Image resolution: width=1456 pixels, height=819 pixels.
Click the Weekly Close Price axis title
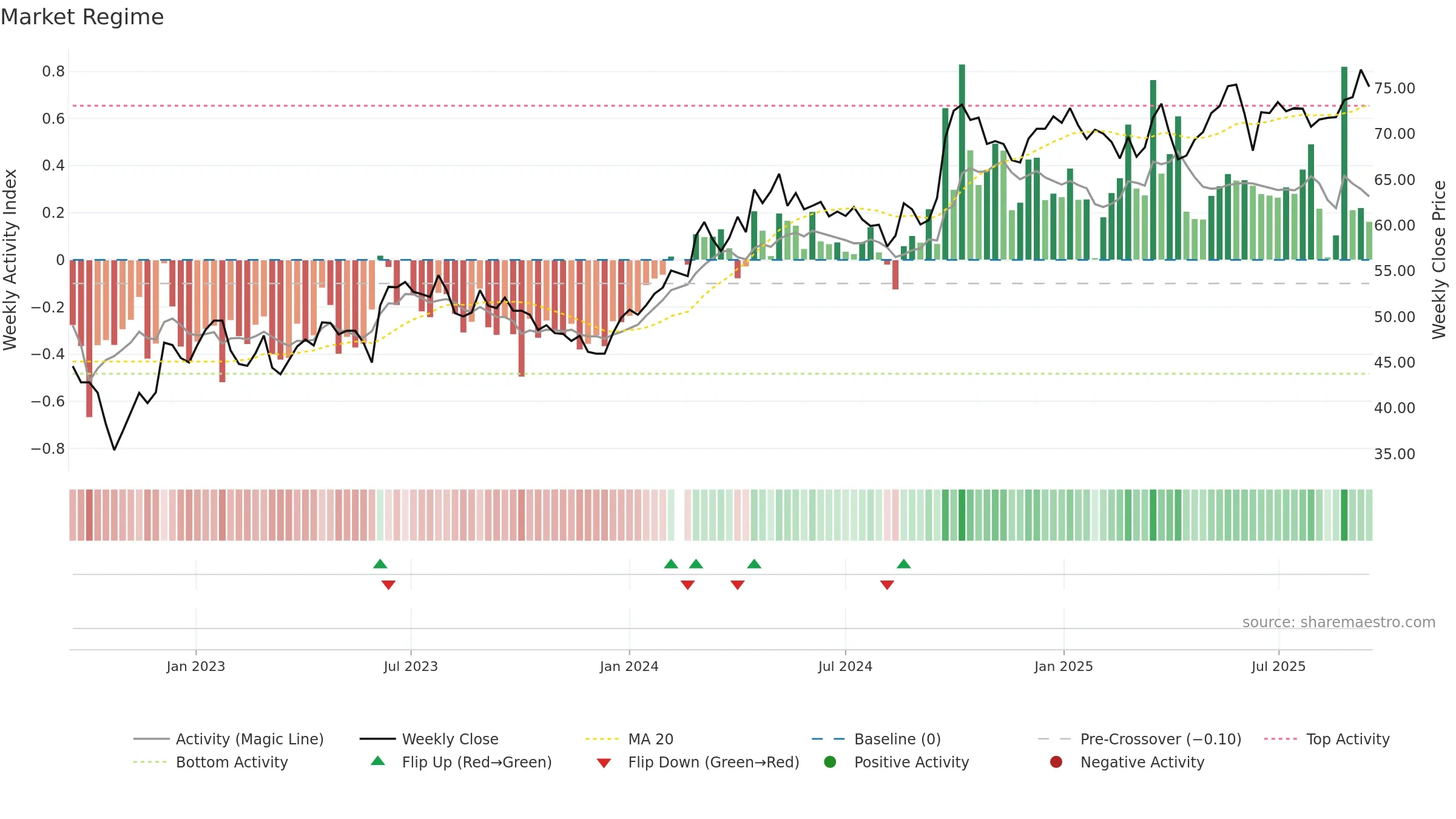(1439, 260)
